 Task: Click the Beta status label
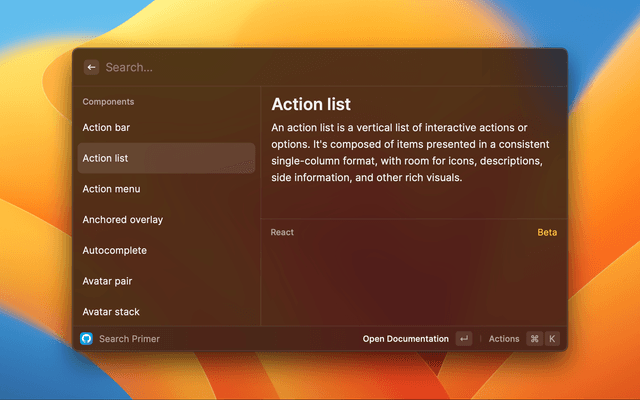547,232
